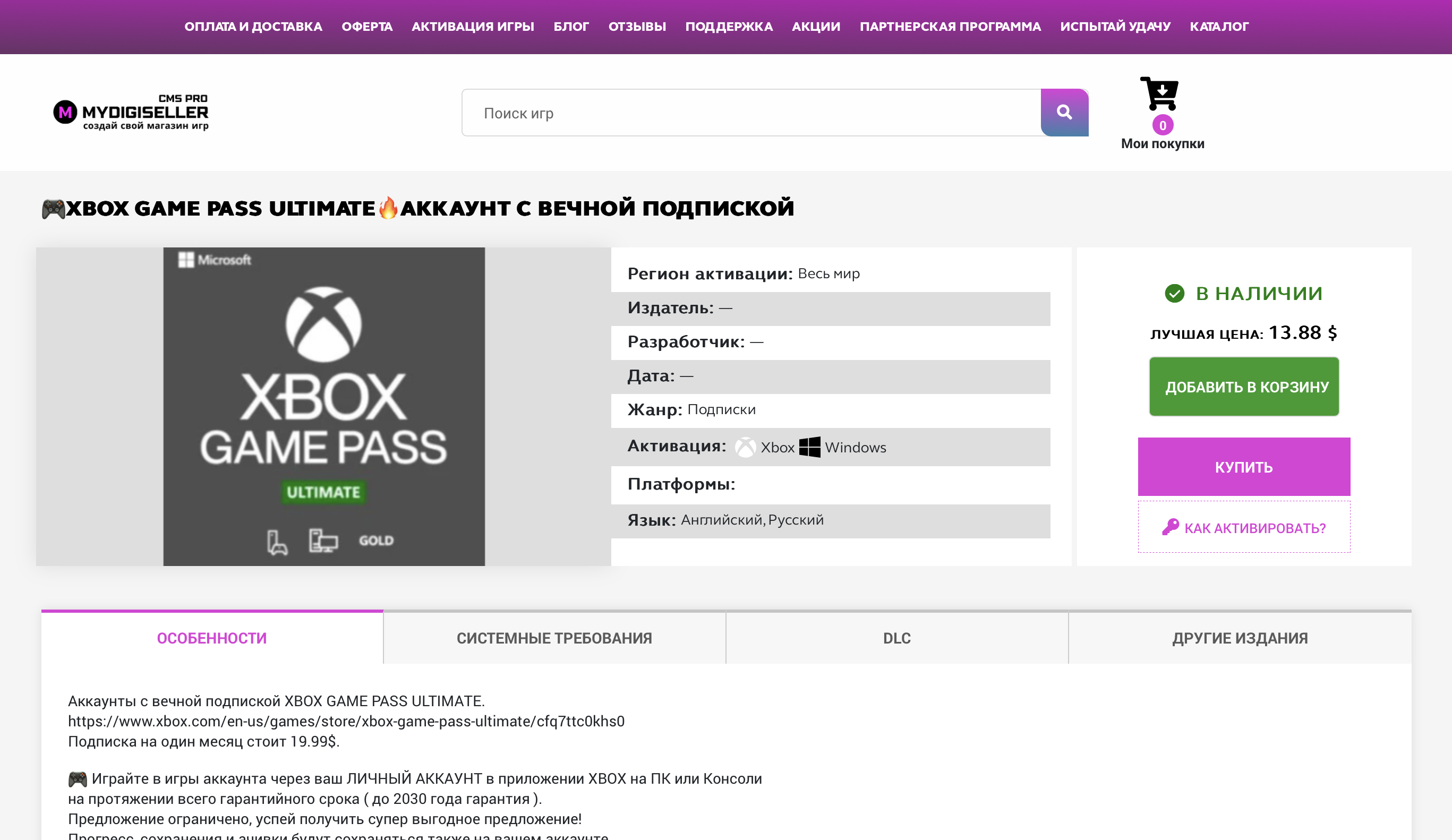
Task: Open Партнерская программа
Action: click(x=950, y=27)
